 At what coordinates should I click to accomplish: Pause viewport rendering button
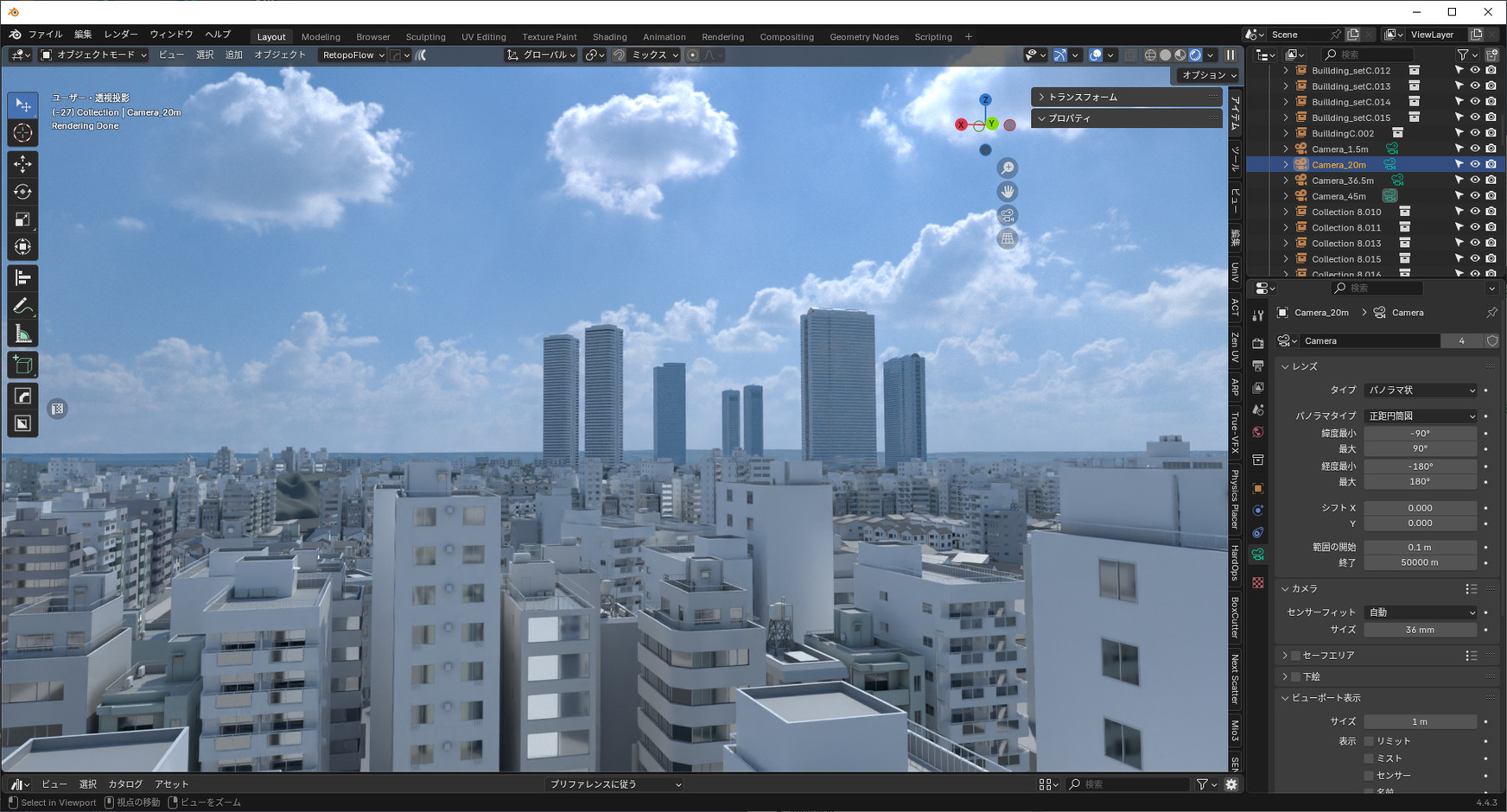(1230, 54)
